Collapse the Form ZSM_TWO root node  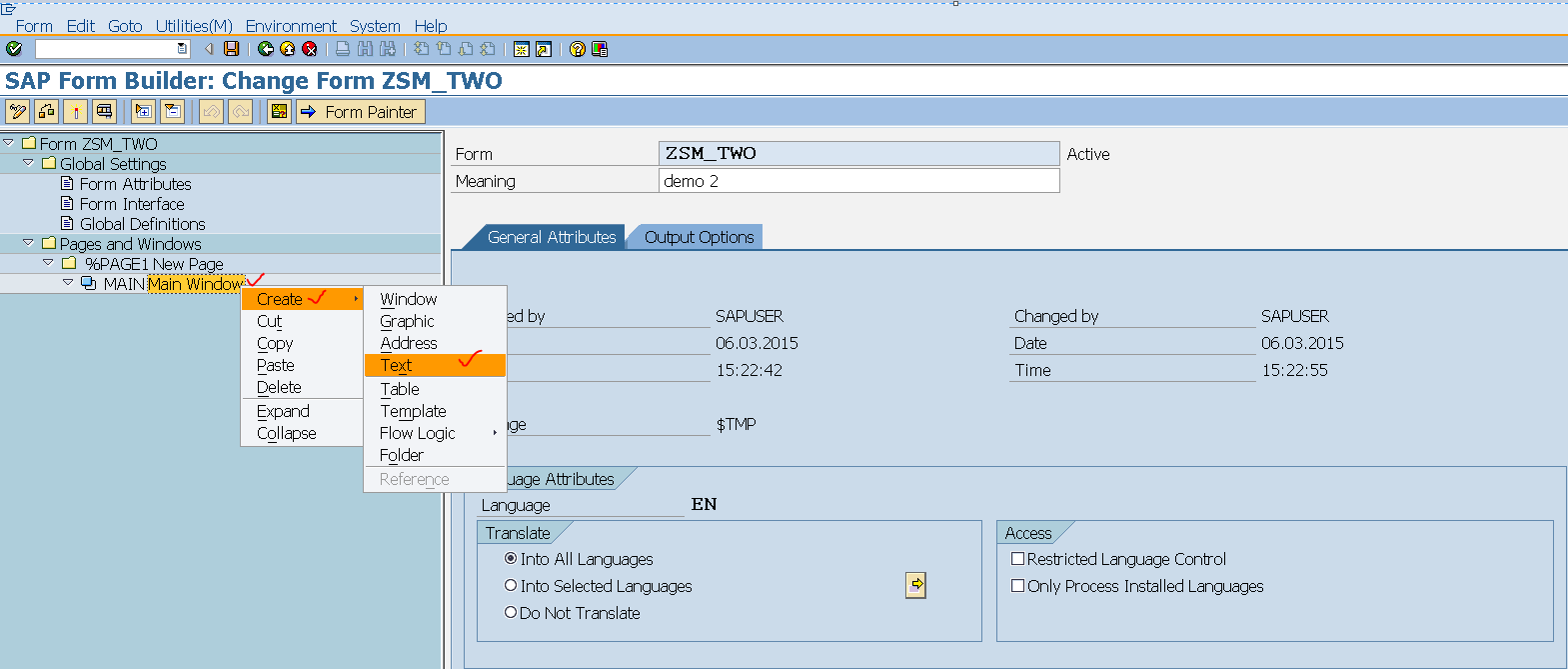point(9,143)
